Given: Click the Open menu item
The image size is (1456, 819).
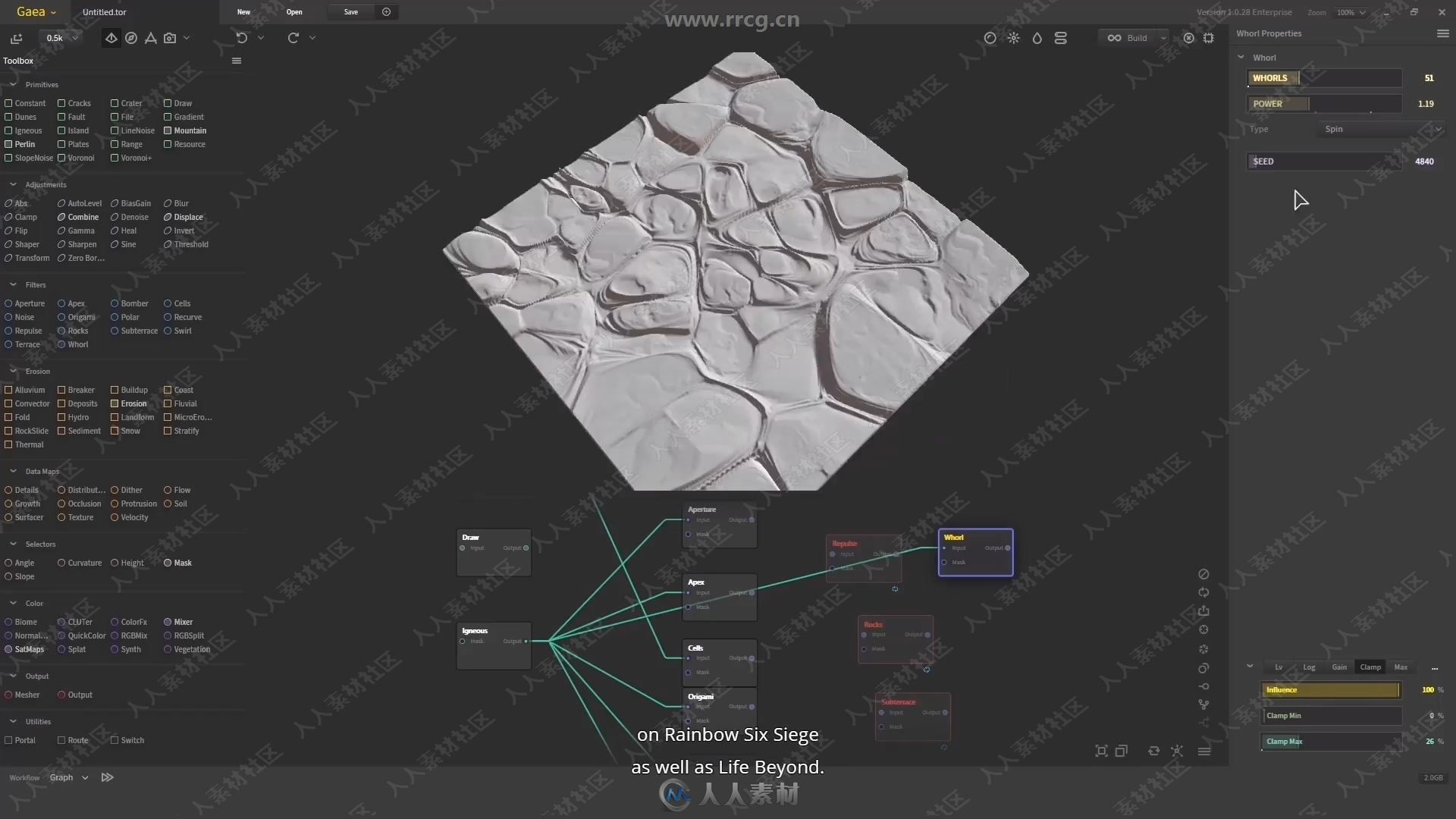Looking at the screenshot, I should click(294, 11).
